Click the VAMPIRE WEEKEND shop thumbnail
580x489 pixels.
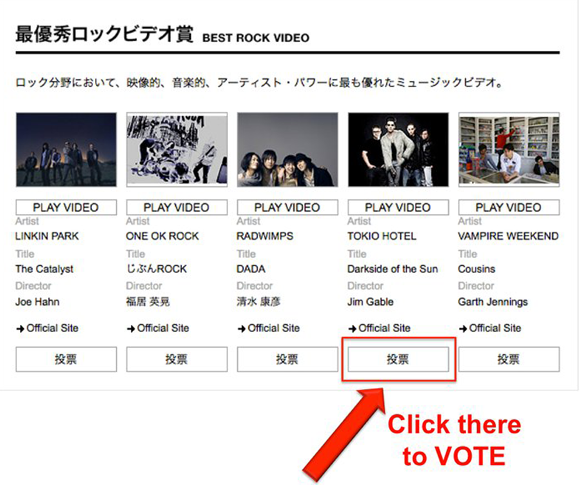coord(509,150)
